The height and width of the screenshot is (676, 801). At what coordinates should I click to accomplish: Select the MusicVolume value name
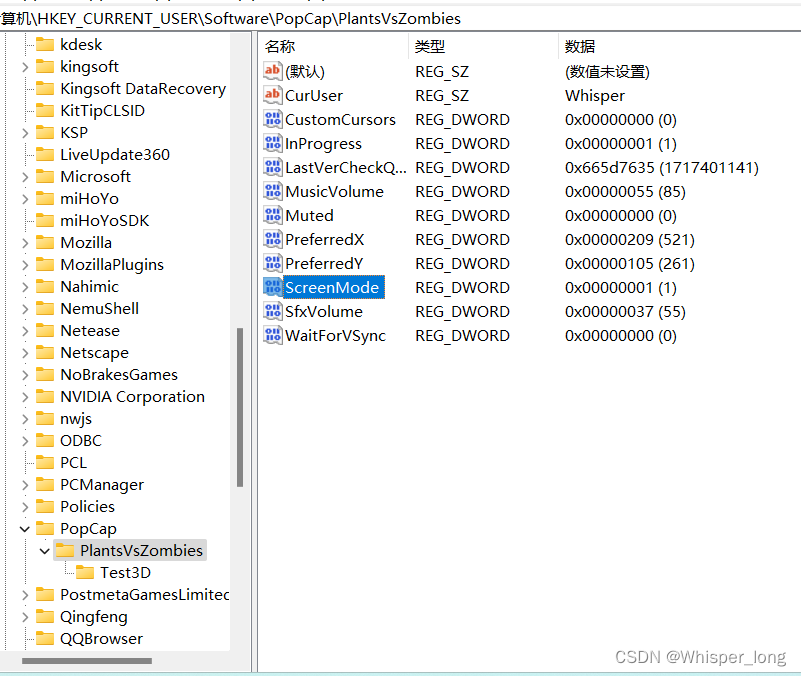[x=335, y=192]
